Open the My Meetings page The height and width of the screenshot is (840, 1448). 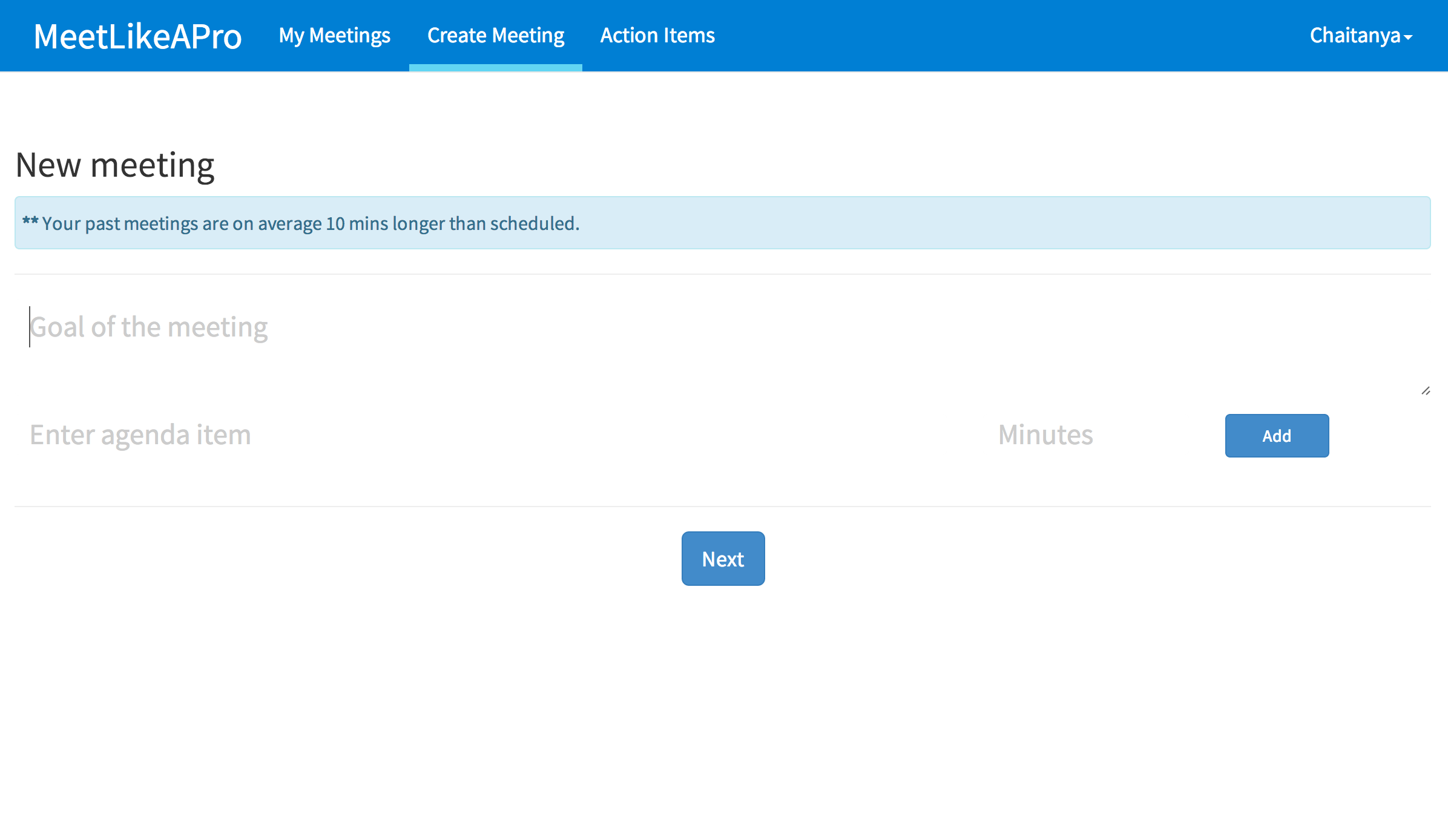click(334, 36)
